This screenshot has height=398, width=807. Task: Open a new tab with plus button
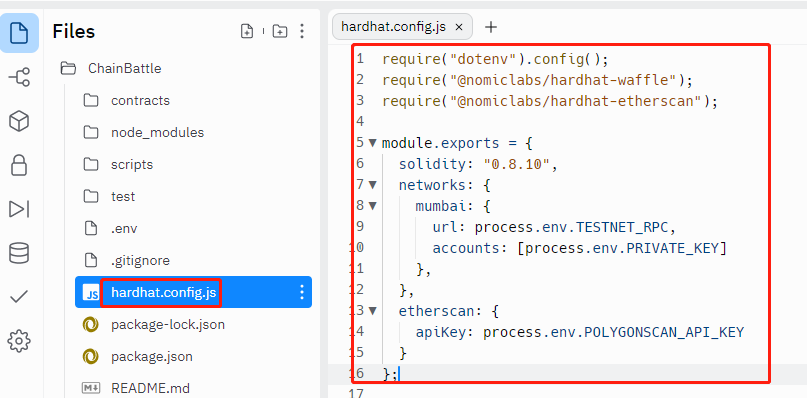click(x=491, y=27)
